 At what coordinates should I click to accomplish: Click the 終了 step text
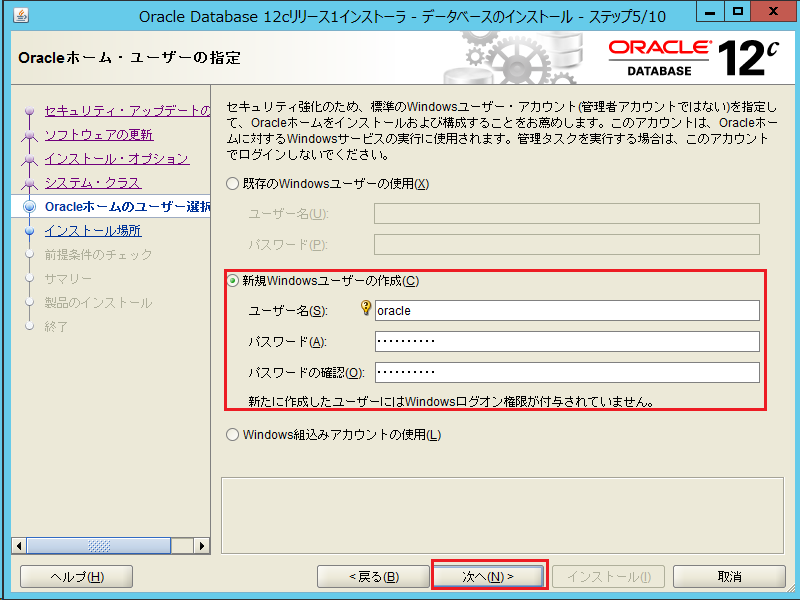56,327
